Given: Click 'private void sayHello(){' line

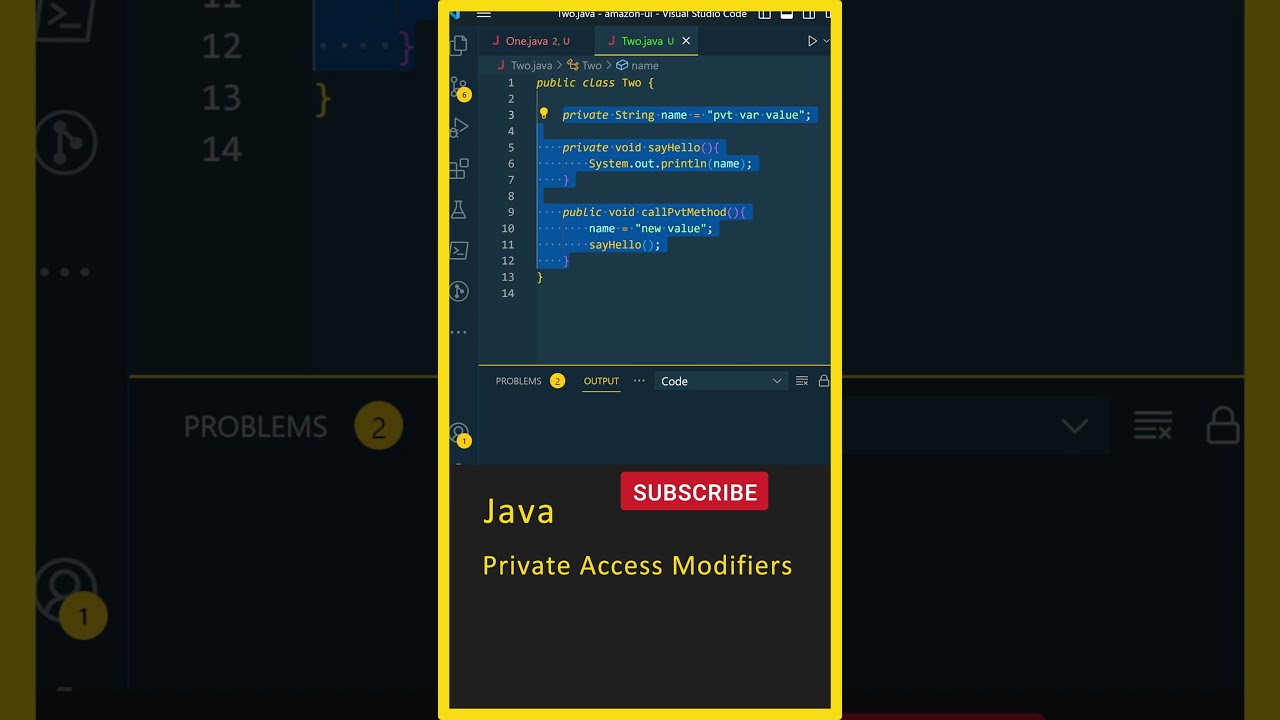Looking at the screenshot, I should 641,147.
